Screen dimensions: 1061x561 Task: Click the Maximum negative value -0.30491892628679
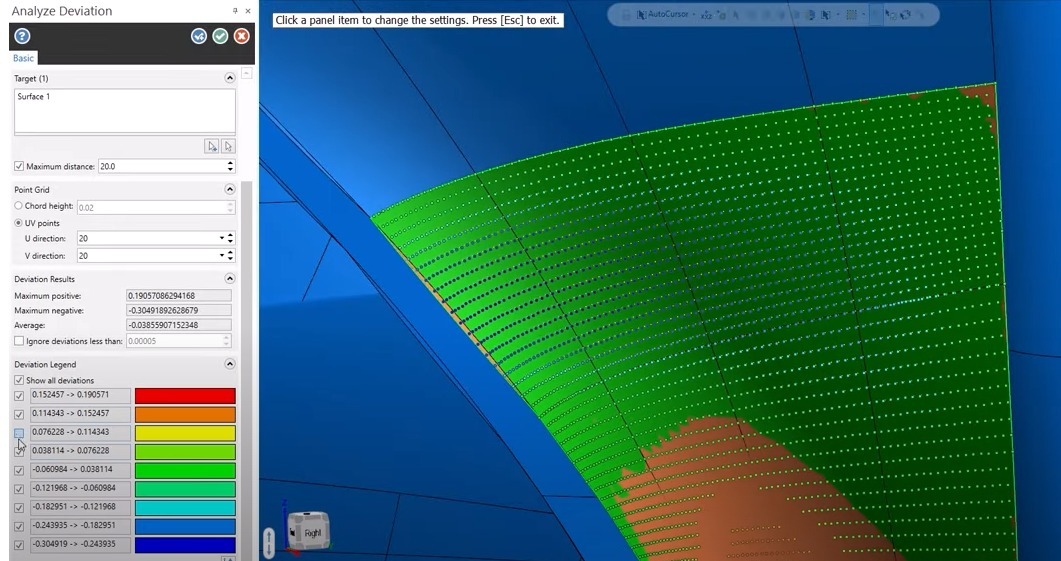(179, 311)
